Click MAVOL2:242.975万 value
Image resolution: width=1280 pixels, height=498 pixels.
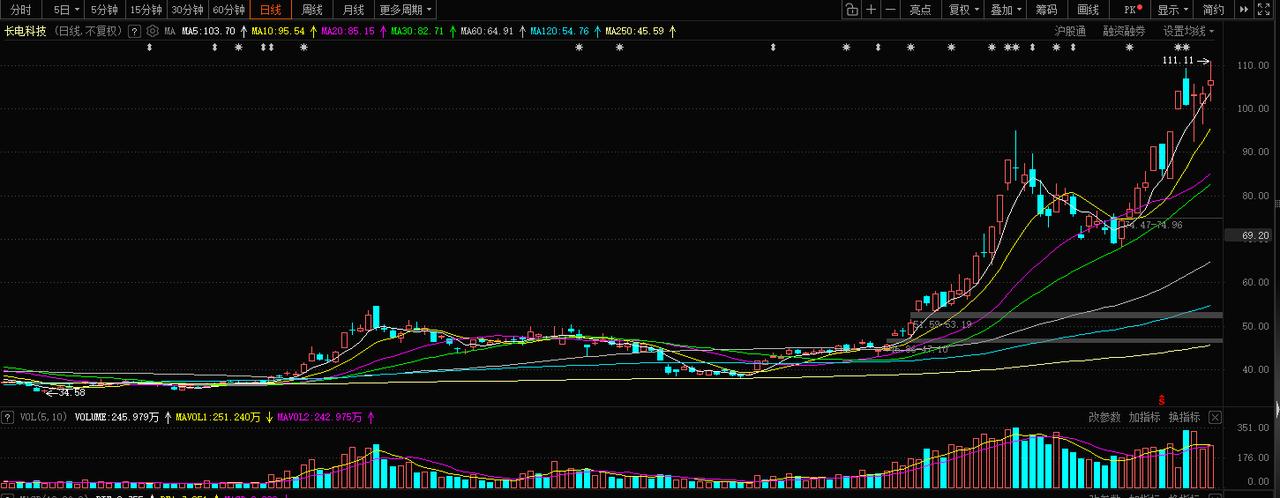click(320, 417)
